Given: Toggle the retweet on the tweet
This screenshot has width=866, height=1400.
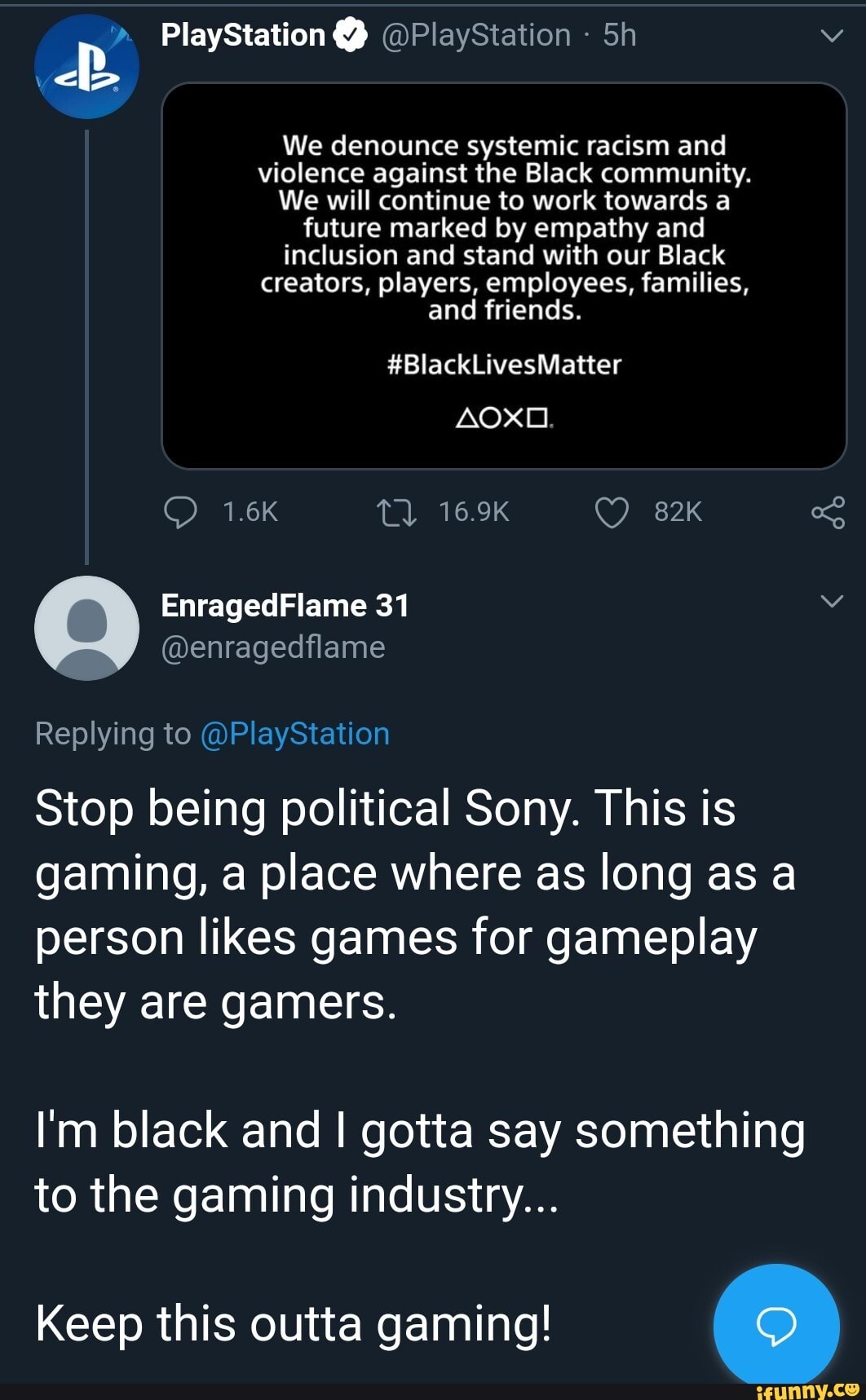Looking at the screenshot, I should [x=399, y=512].
